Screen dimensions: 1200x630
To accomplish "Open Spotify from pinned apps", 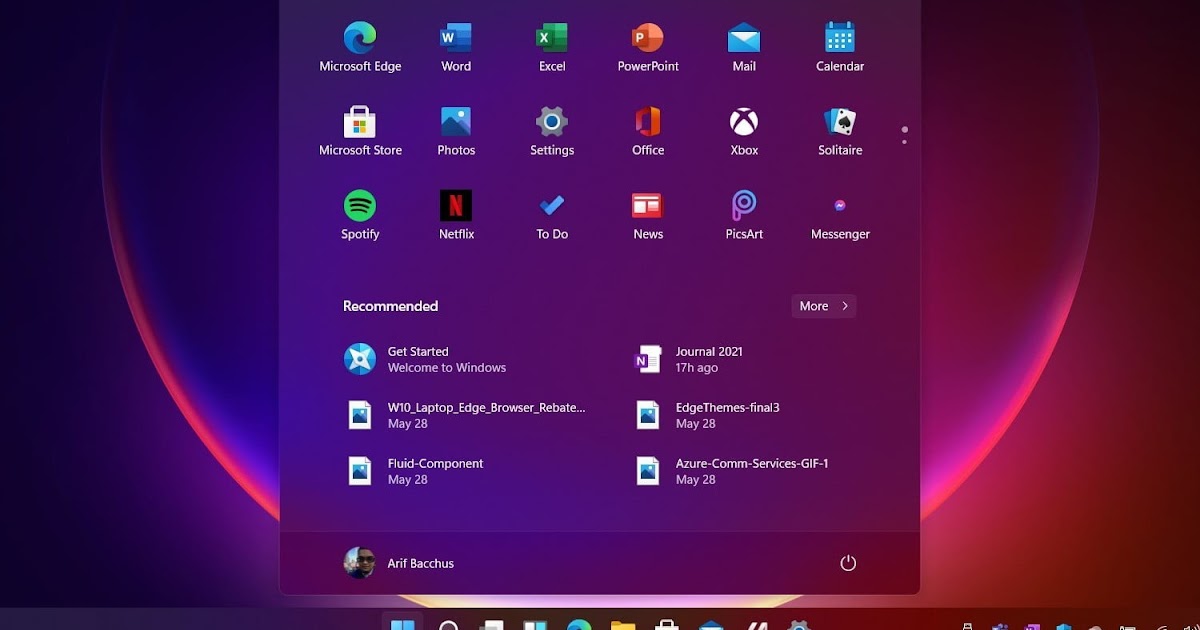I will pos(360,216).
